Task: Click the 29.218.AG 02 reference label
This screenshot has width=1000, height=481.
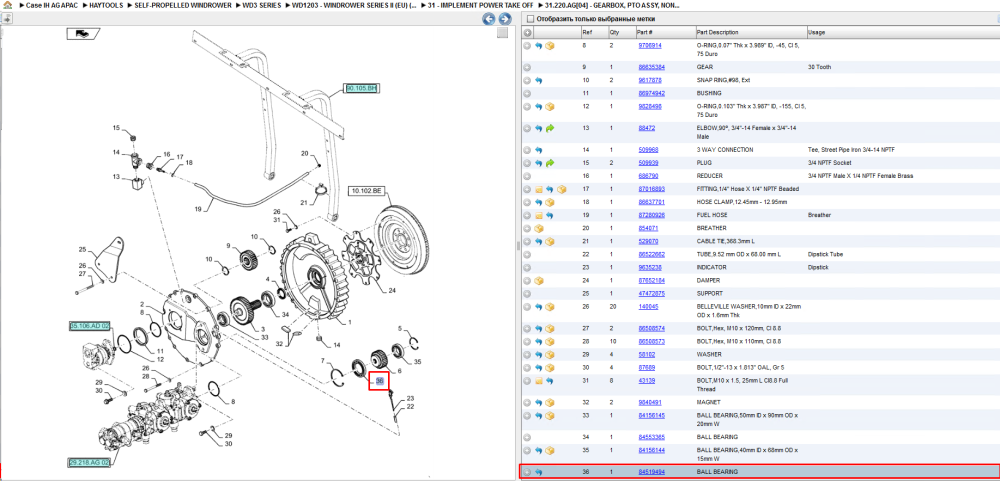Action: point(89,461)
